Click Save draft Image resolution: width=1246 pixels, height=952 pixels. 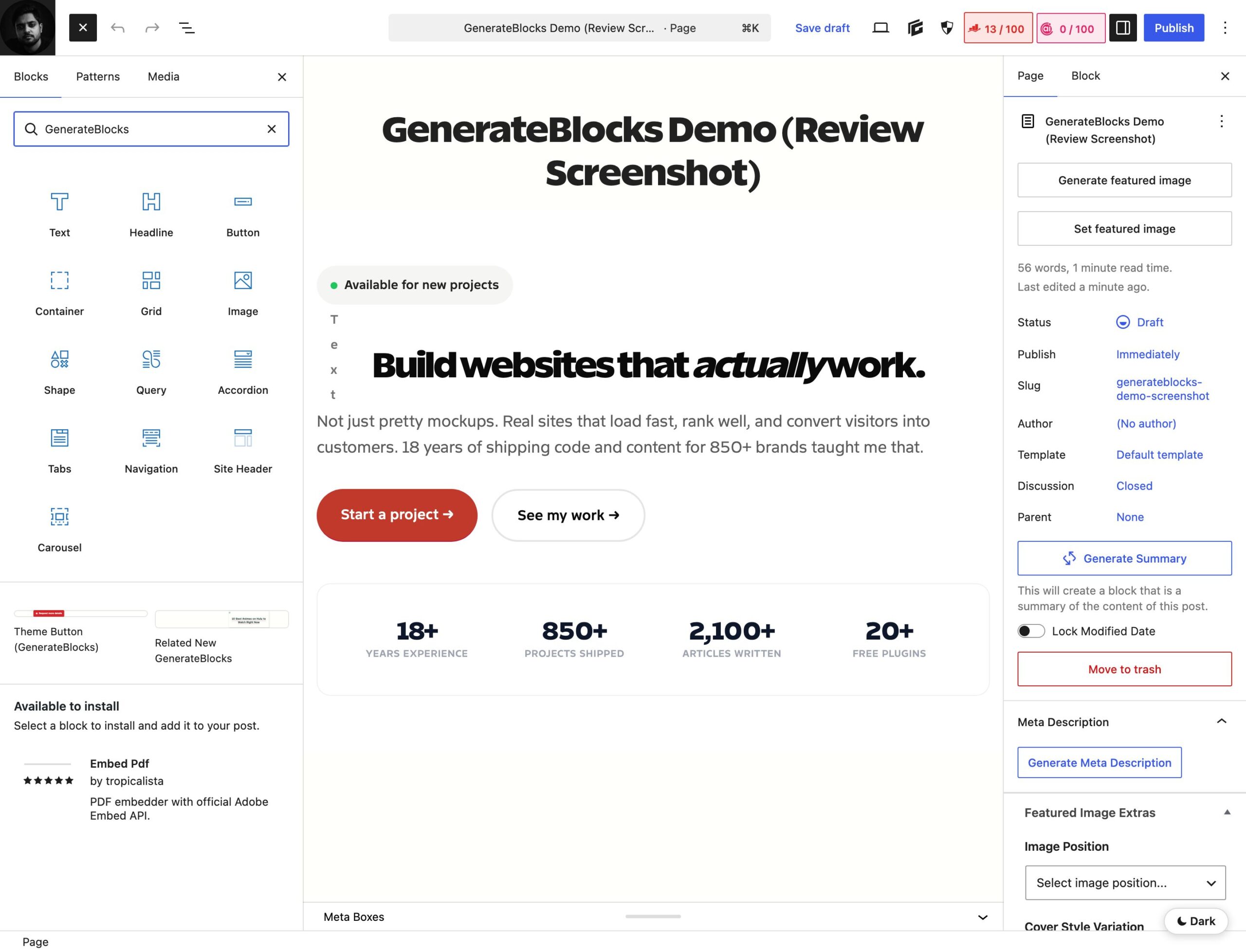(x=822, y=28)
